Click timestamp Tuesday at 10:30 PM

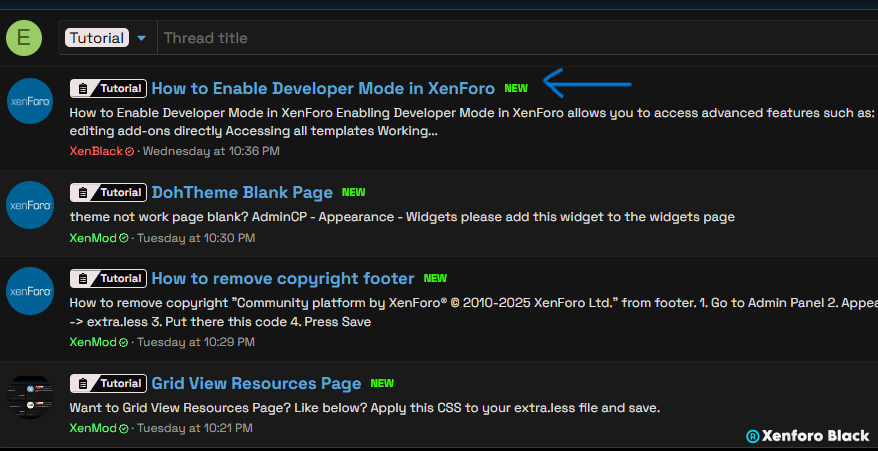[x=196, y=238]
